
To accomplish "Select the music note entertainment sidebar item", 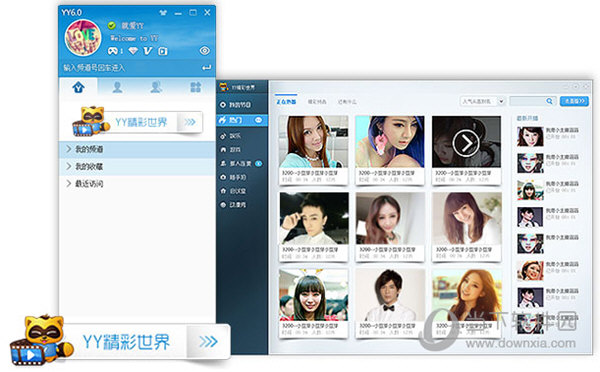I will pos(242,136).
